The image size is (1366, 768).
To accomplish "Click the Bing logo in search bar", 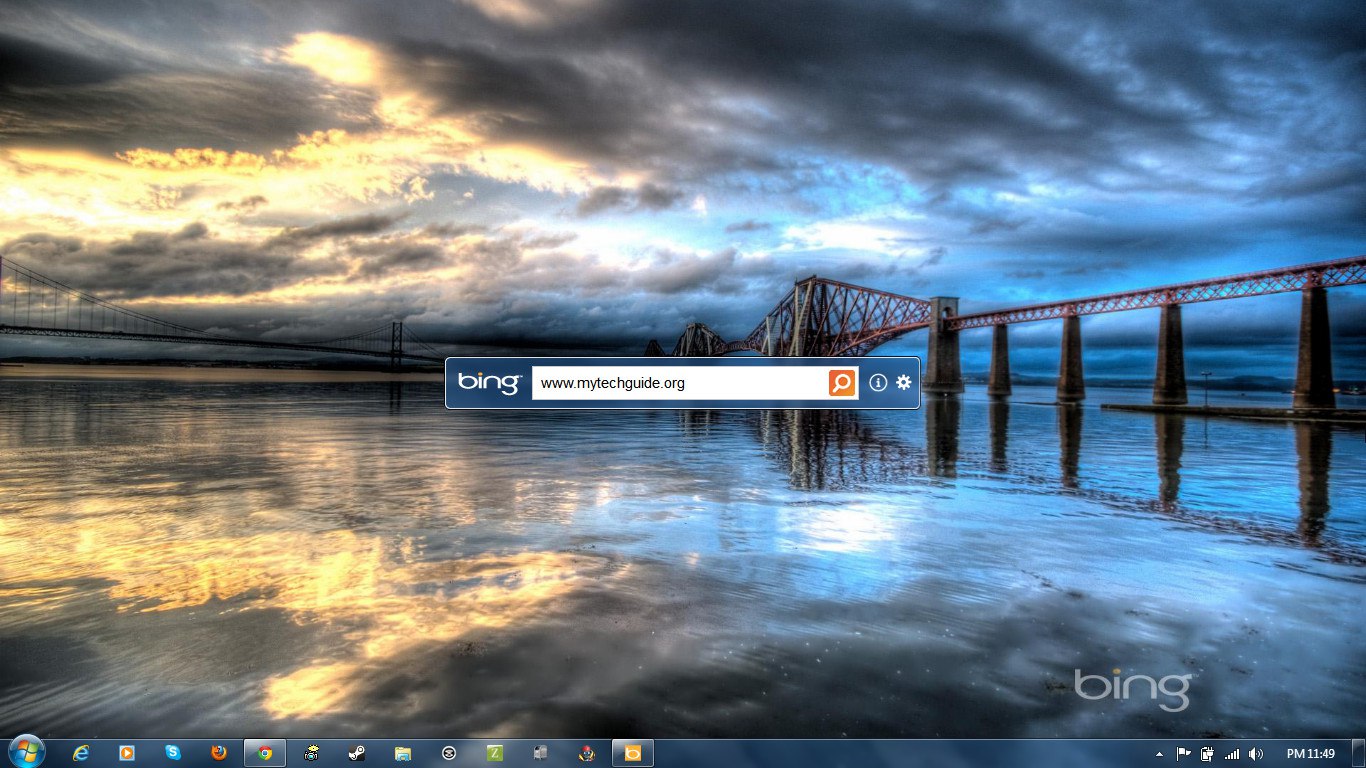I will coord(489,383).
